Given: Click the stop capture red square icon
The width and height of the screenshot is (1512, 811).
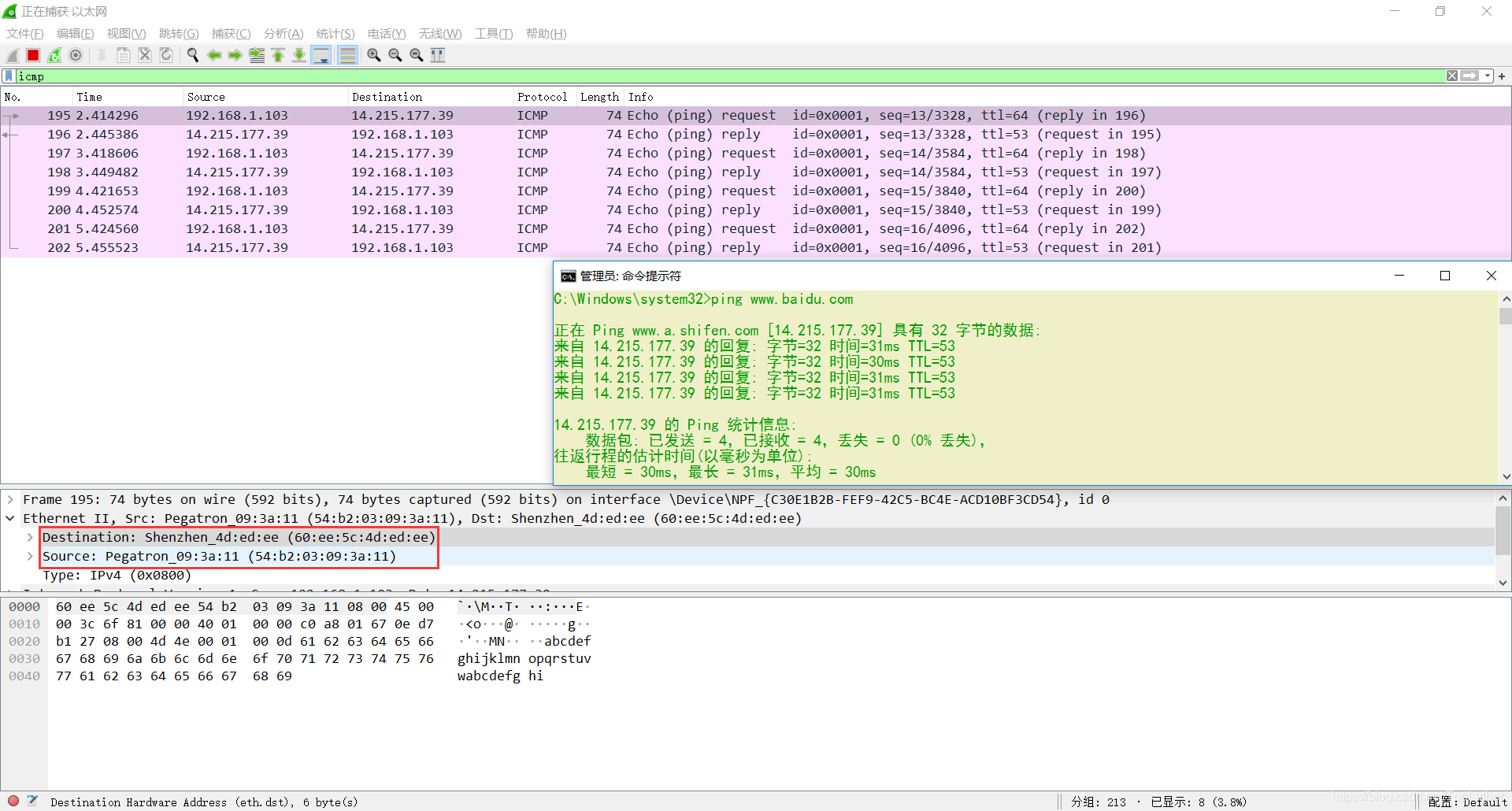Looking at the screenshot, I should pos(33,55).
